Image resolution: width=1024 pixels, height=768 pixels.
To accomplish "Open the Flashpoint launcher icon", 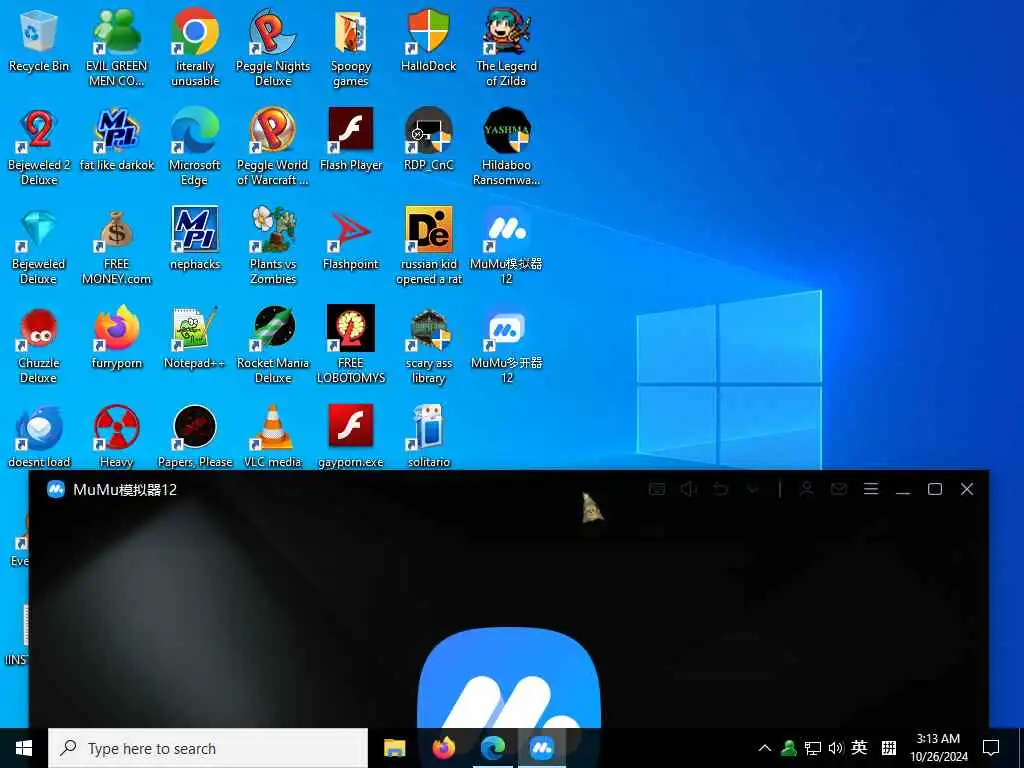I will (x=351, y=238).
